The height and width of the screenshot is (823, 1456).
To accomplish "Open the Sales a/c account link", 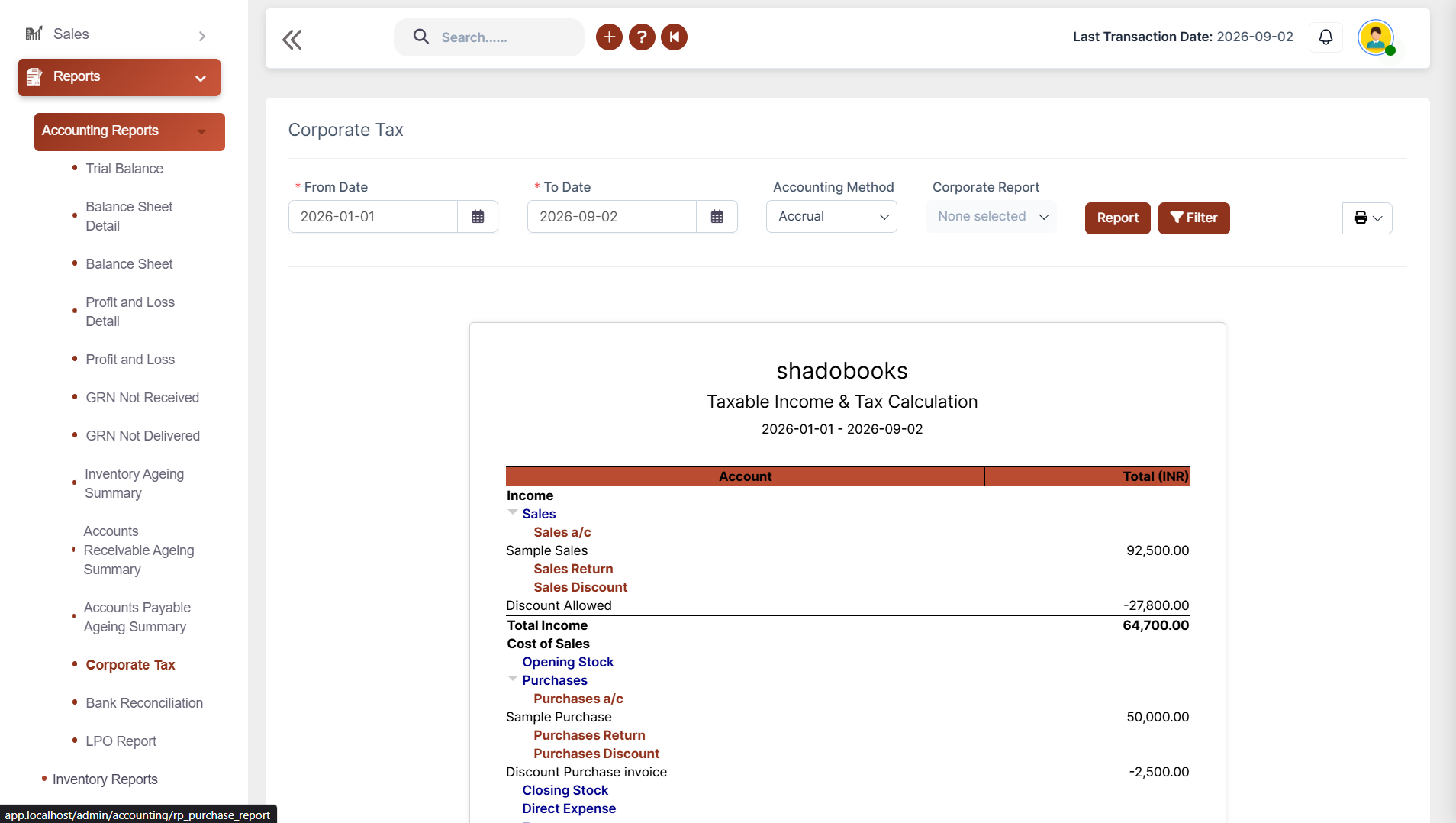I will tap(562, 532).
